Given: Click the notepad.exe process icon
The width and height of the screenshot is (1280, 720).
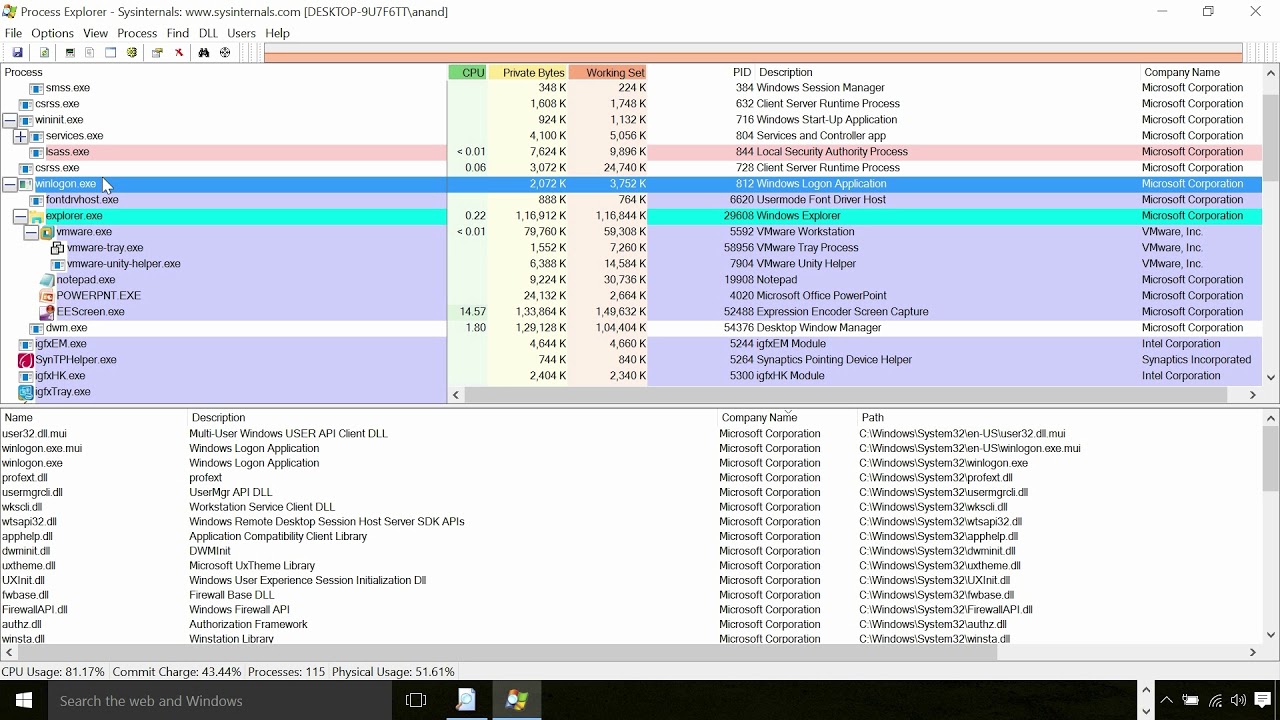Looking at the screenshot, I should [47, 280].
